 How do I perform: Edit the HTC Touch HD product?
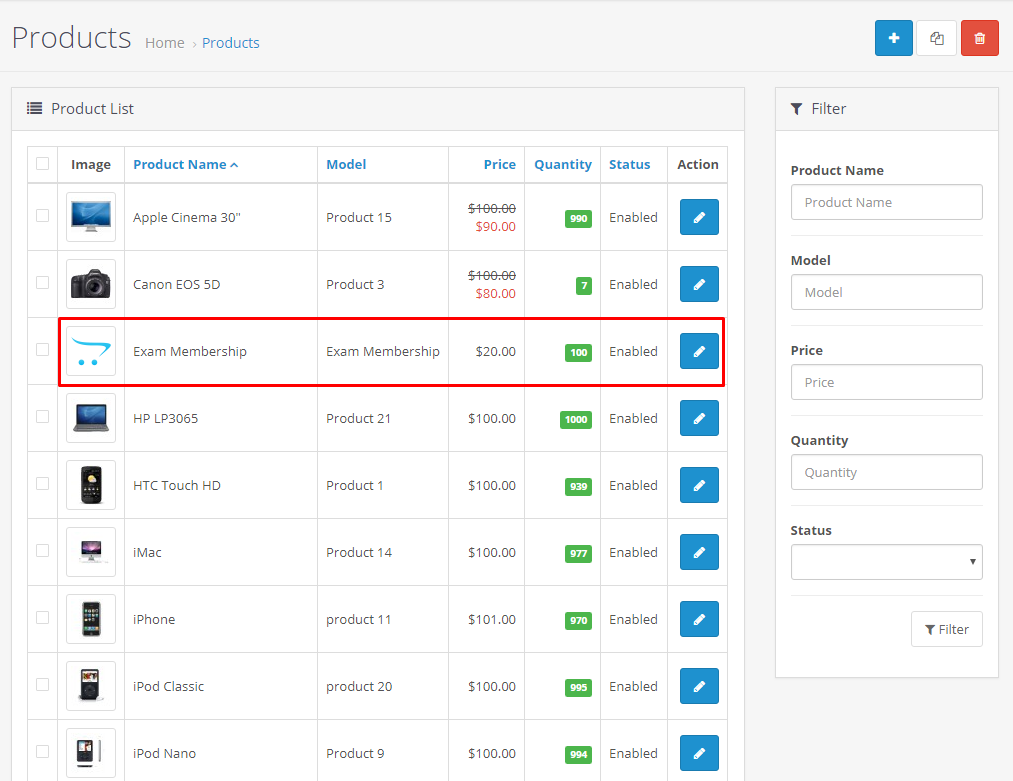[699, 485]
